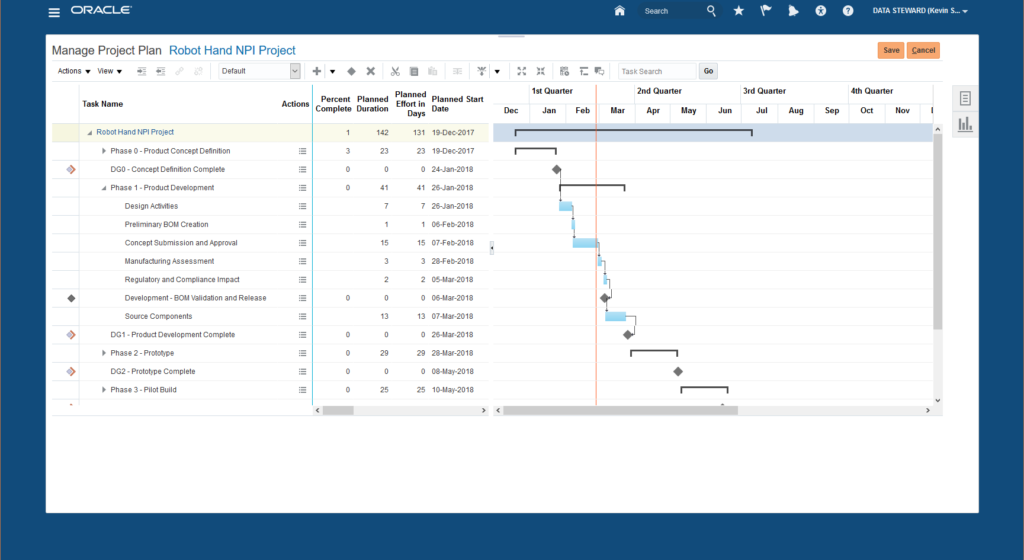Click the Gantt chart horizontal scrollbar
1024x560 pixels.
[x=620, y=410]
